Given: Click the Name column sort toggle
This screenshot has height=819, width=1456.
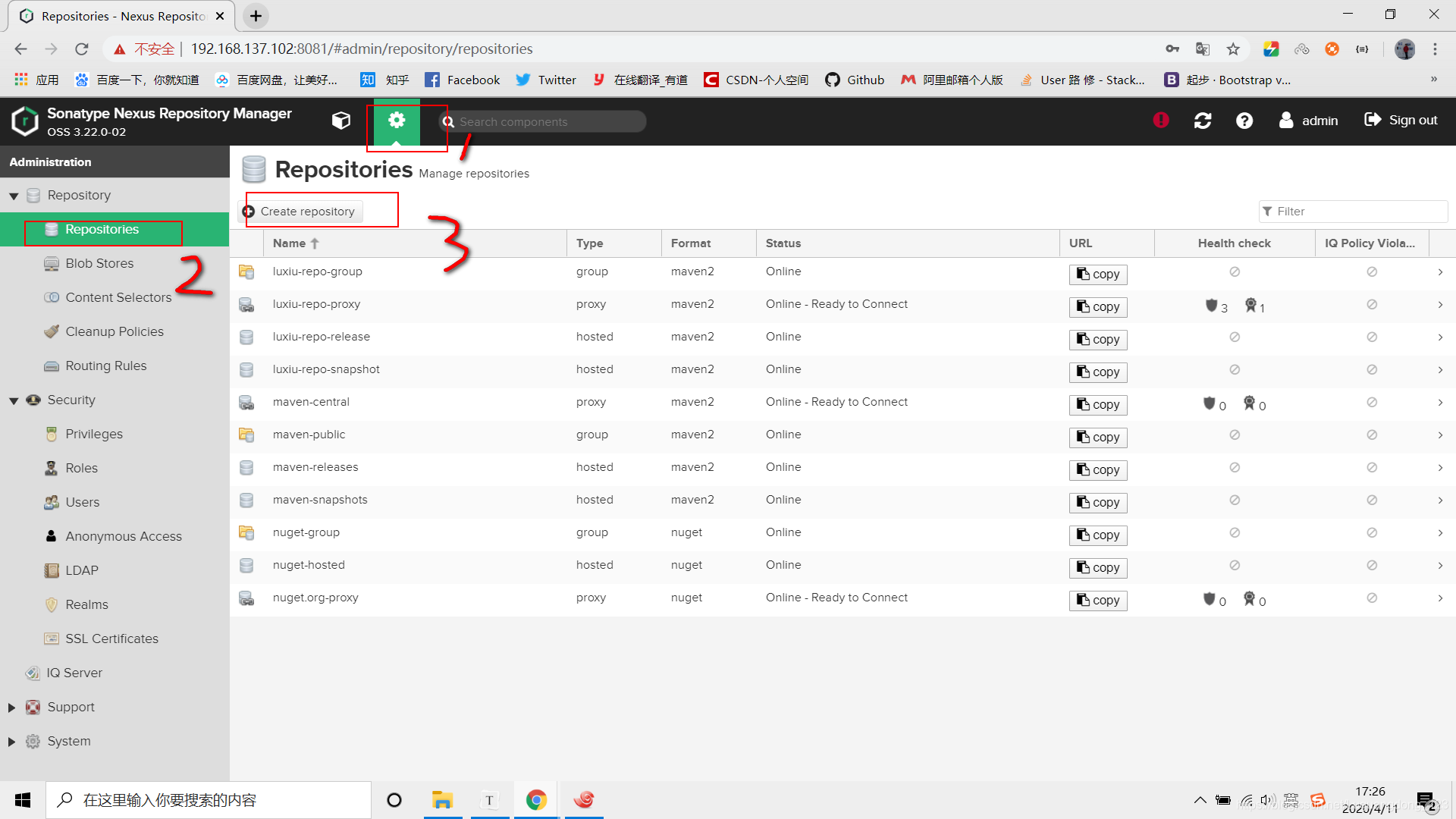Looking at the screenshot, I should 297,243.
